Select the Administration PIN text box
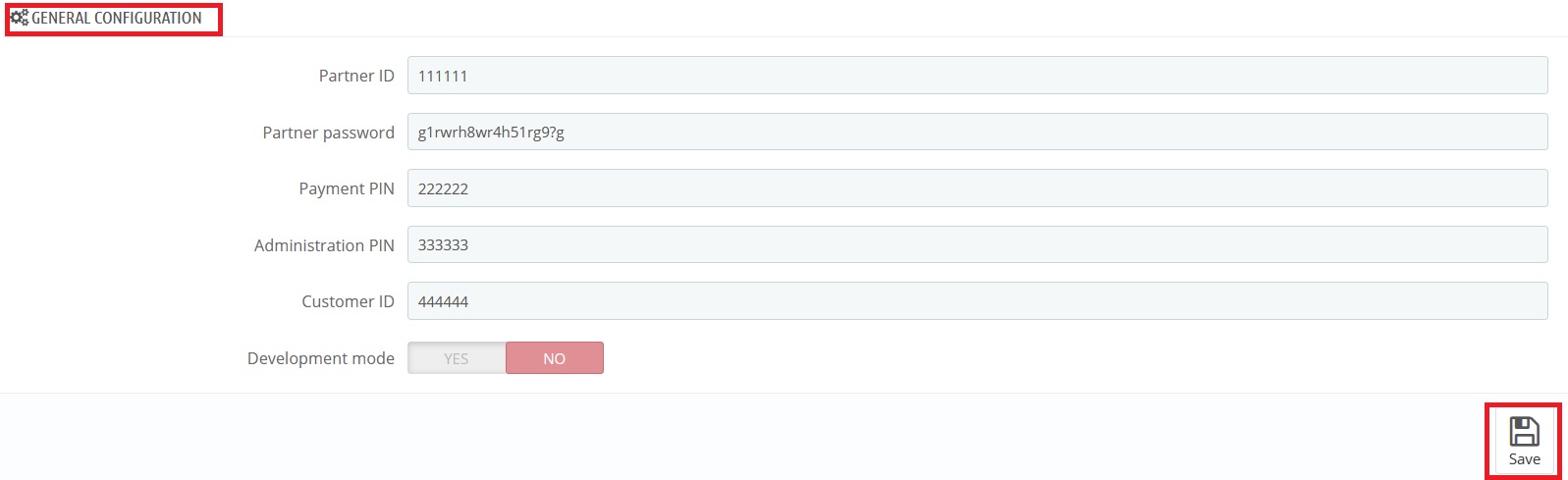The width and height of the screenshot is (1568, 480). pyautogui.click(x=977, y=244)
